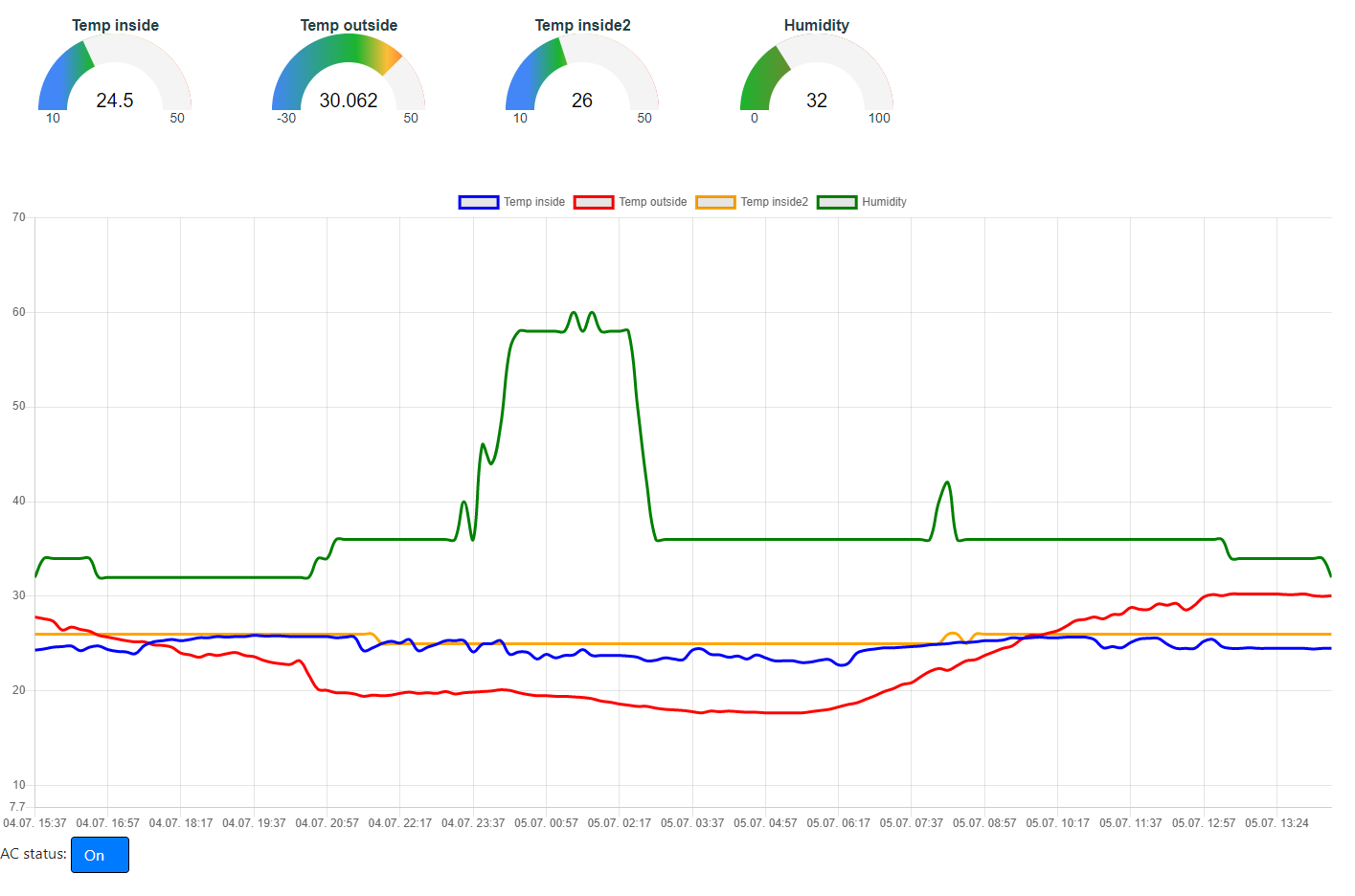
Task: Hide the Temp inside series via blue legend box
Action: pos(479,202)
